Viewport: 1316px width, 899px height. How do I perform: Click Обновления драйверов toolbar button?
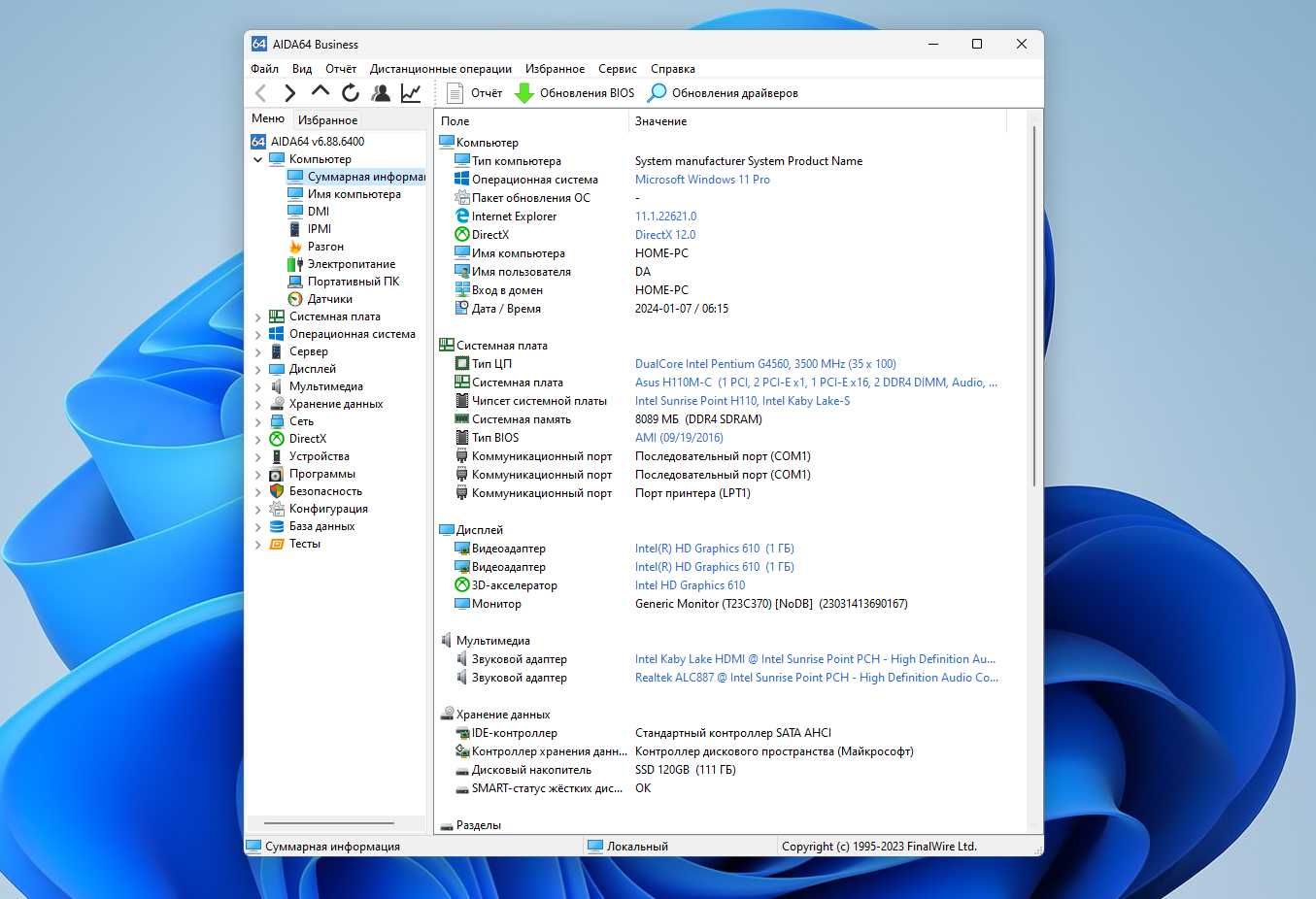[723, 93]
